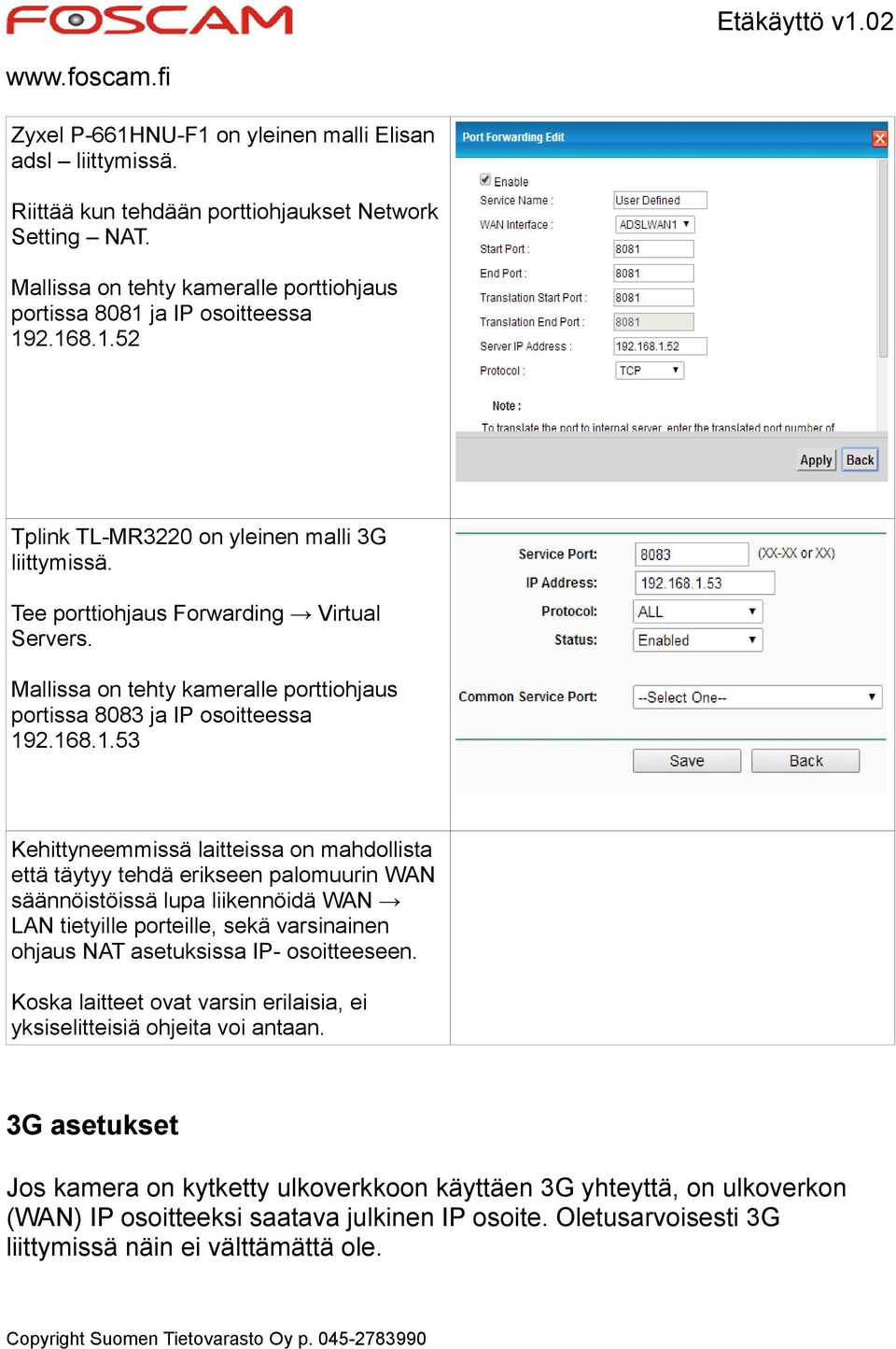
Task: Click the WAN Interface label
Action: pyautogui.click(x=516, y=225)
